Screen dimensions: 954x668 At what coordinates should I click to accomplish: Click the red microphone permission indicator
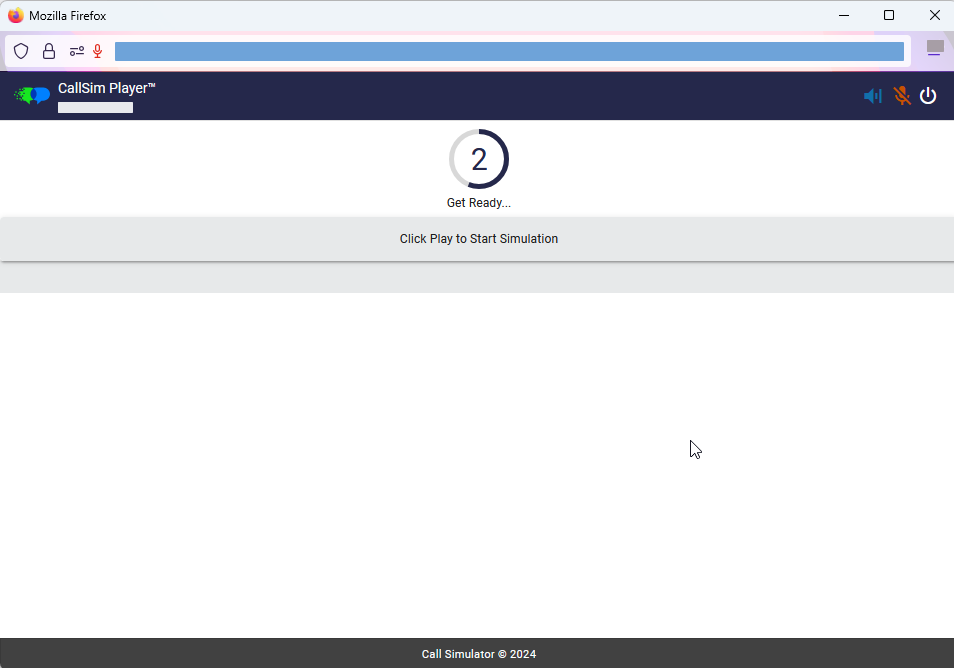(98, 51)
